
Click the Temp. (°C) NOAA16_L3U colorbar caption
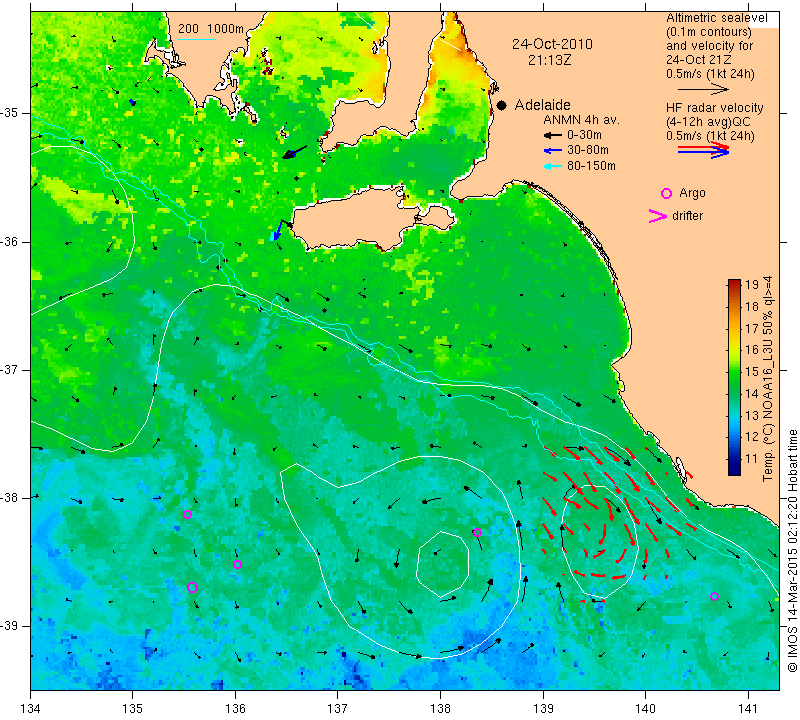768,379
